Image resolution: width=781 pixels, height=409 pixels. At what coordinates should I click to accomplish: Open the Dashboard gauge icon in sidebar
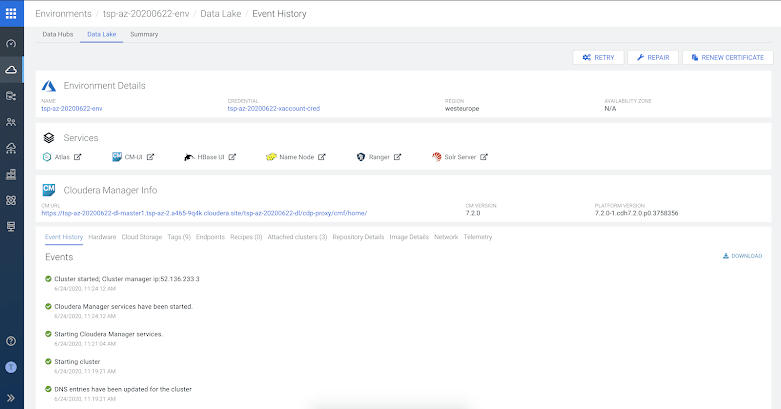(11, 44)
